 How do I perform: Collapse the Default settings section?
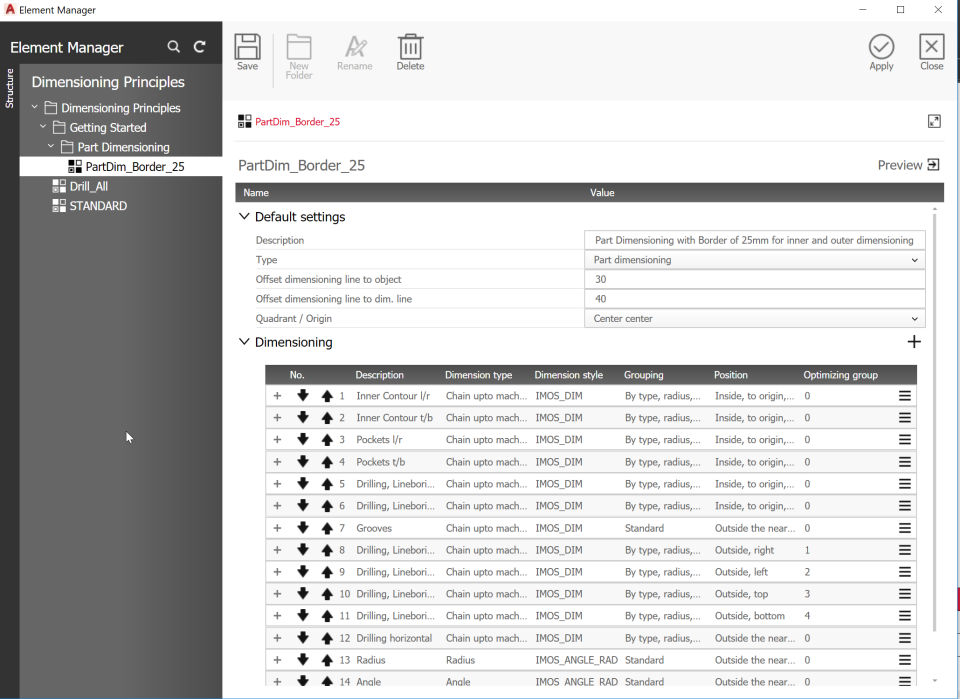[243, 216]
